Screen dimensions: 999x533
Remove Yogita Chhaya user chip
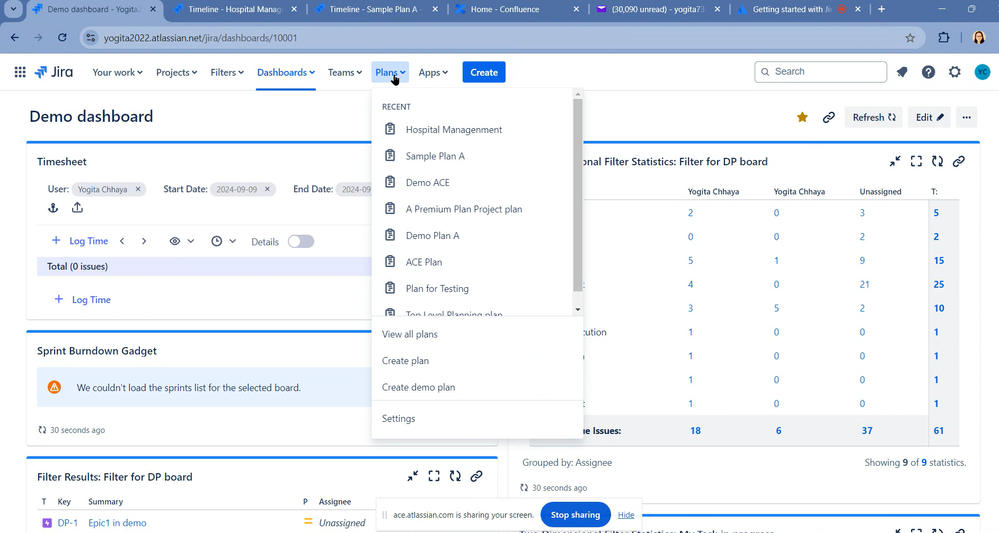tap(138, 189)
